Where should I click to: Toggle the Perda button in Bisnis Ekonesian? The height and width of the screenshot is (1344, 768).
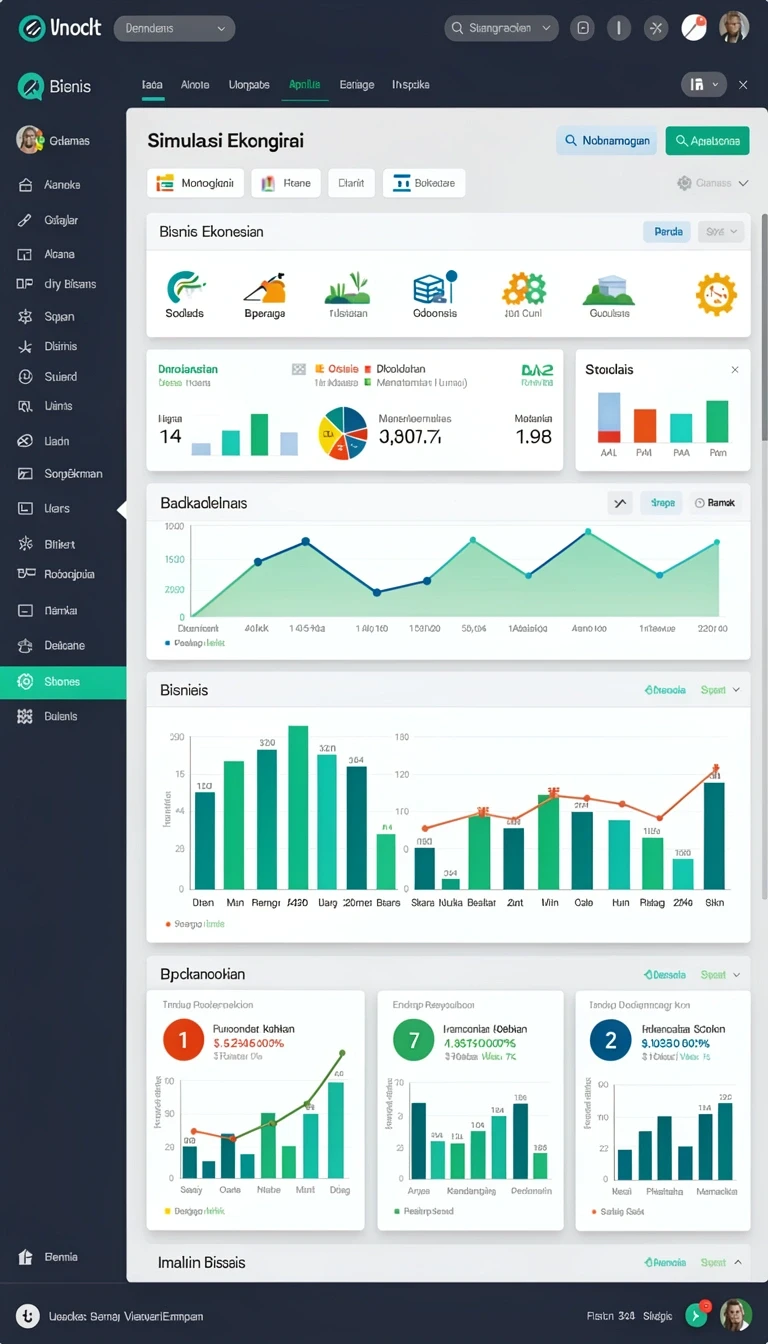(x=667, y=232)
